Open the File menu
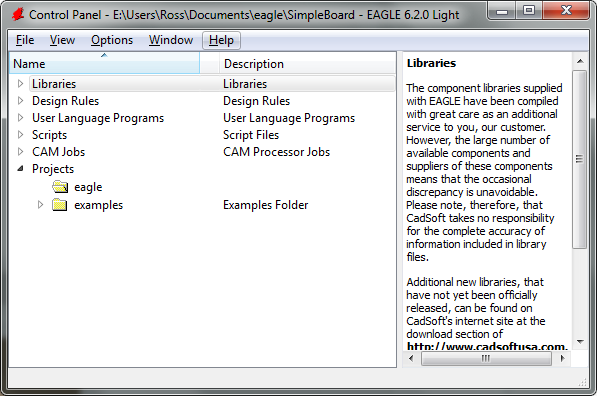The image size is (597, 396). [x=25, y=40]
